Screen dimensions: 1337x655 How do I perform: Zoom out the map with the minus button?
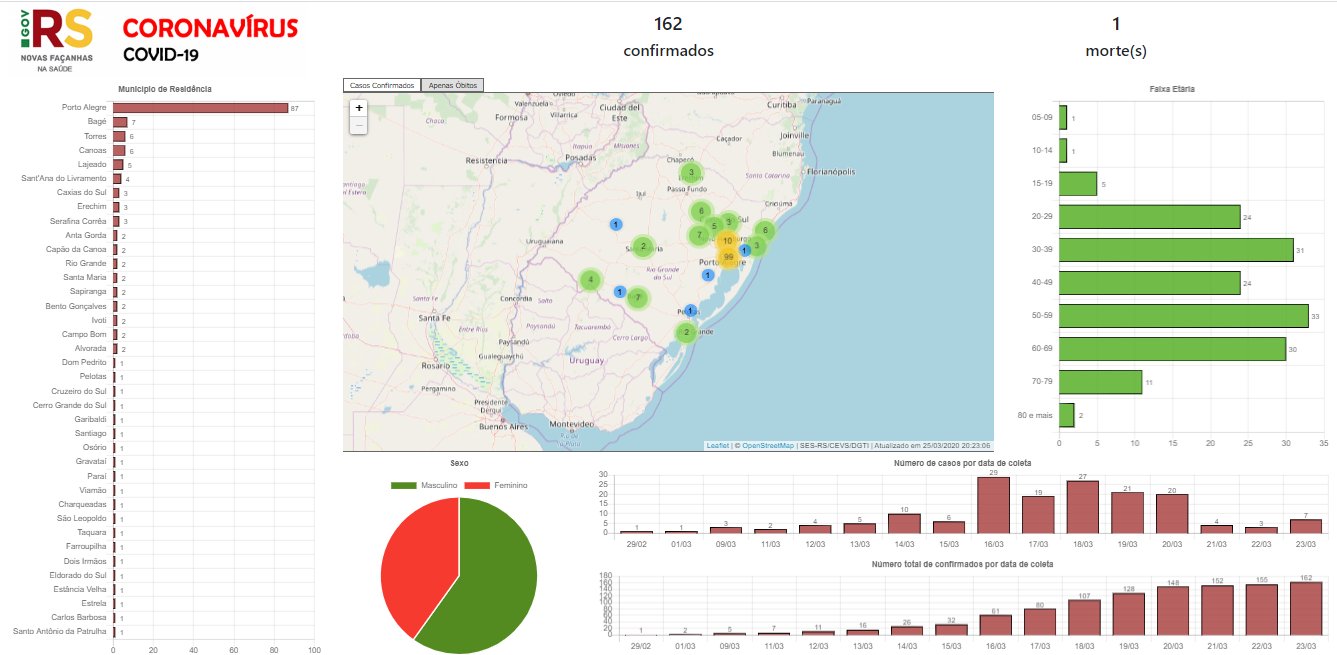pyautogui.click(x=359, y=125)
